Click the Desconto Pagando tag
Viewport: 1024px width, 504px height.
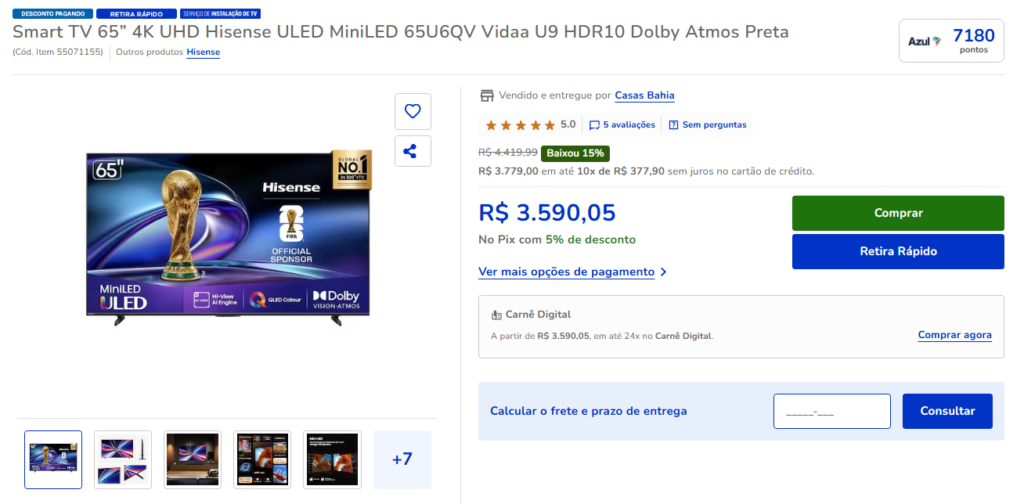(x=52, y=13)
